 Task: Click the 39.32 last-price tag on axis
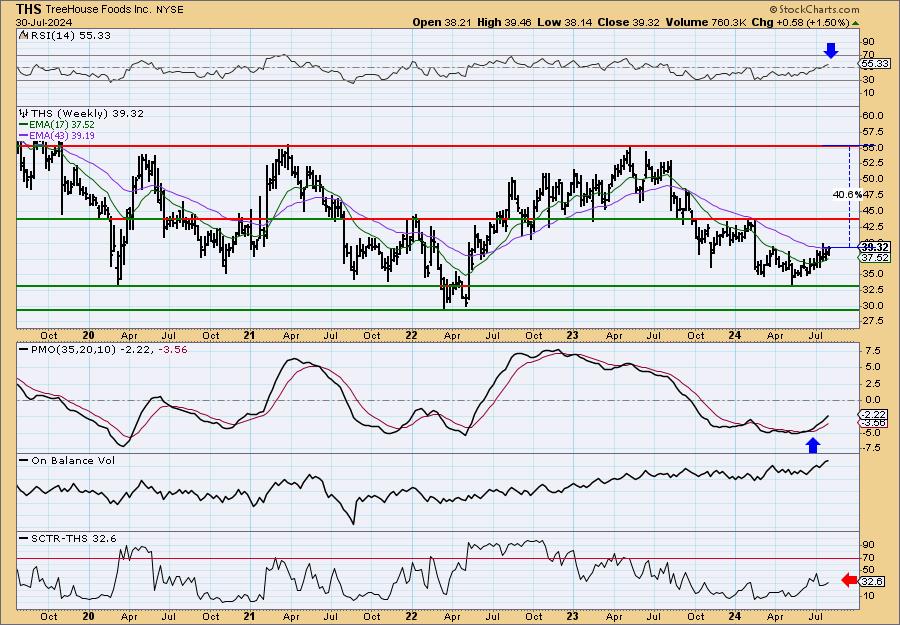tap(875, 247)
